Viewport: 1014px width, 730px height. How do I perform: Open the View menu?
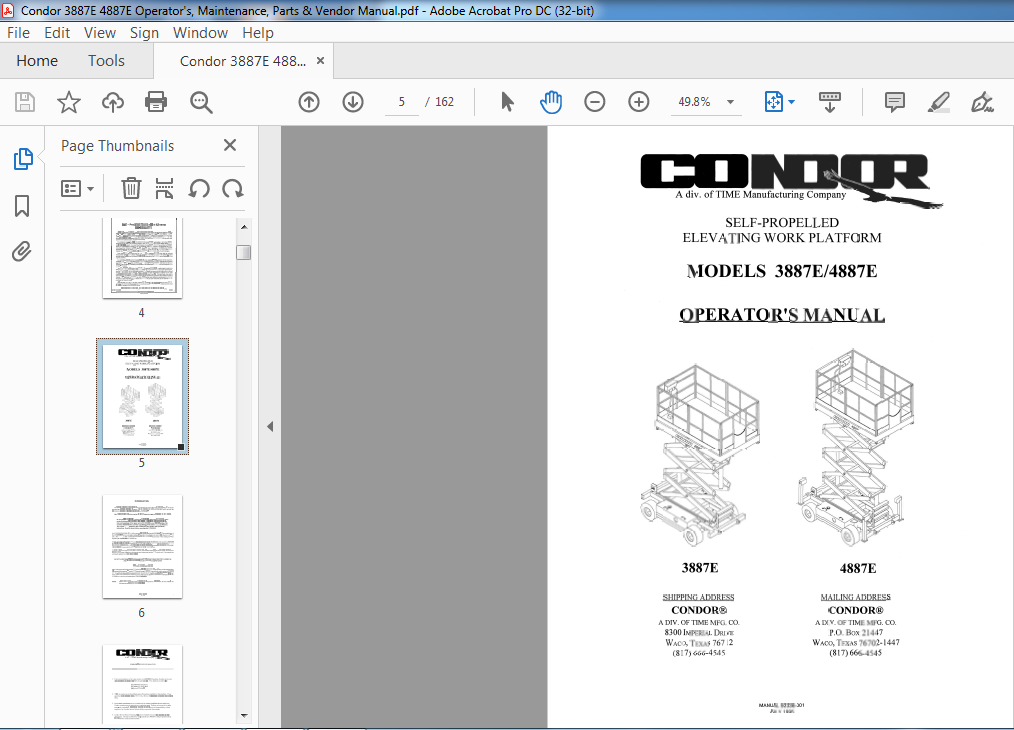point(100,32)
